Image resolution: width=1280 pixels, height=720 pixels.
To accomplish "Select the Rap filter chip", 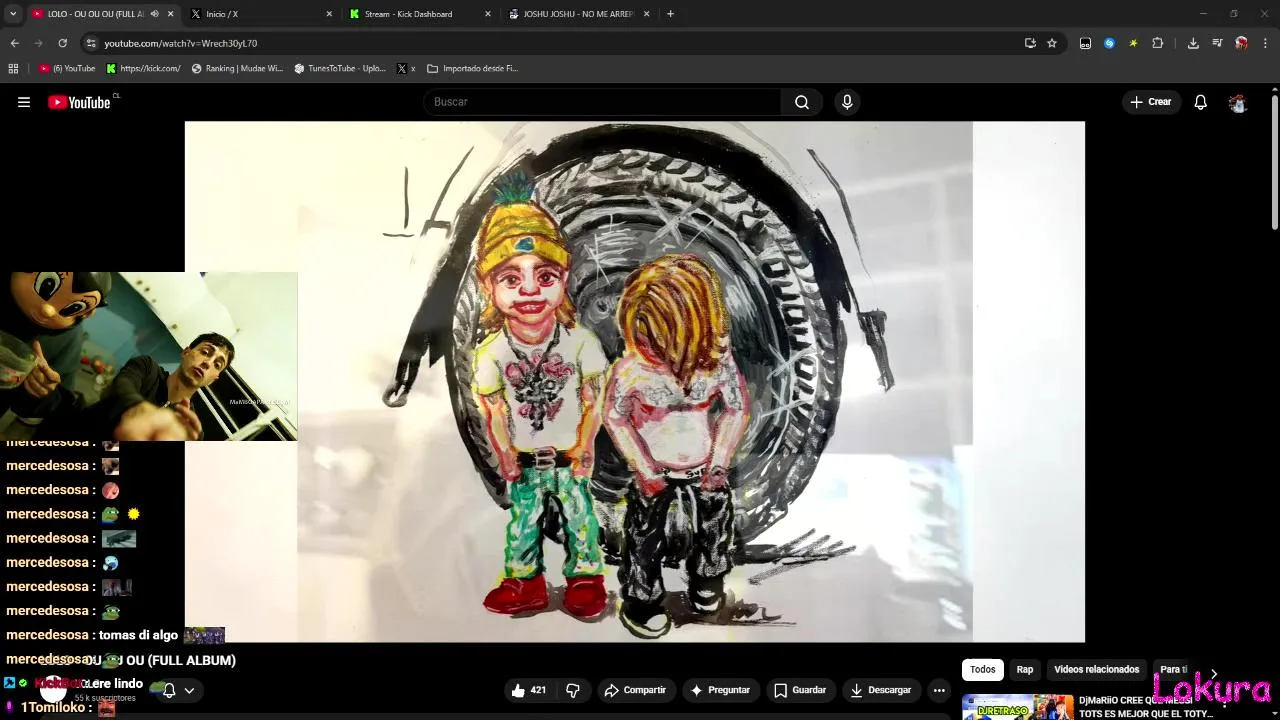I will click(x=1025, y=670).
